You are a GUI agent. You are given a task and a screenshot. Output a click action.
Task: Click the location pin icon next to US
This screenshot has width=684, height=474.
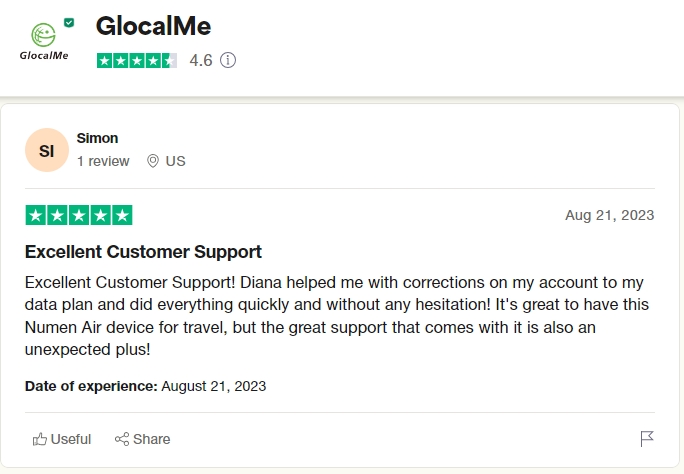[153, 161]
